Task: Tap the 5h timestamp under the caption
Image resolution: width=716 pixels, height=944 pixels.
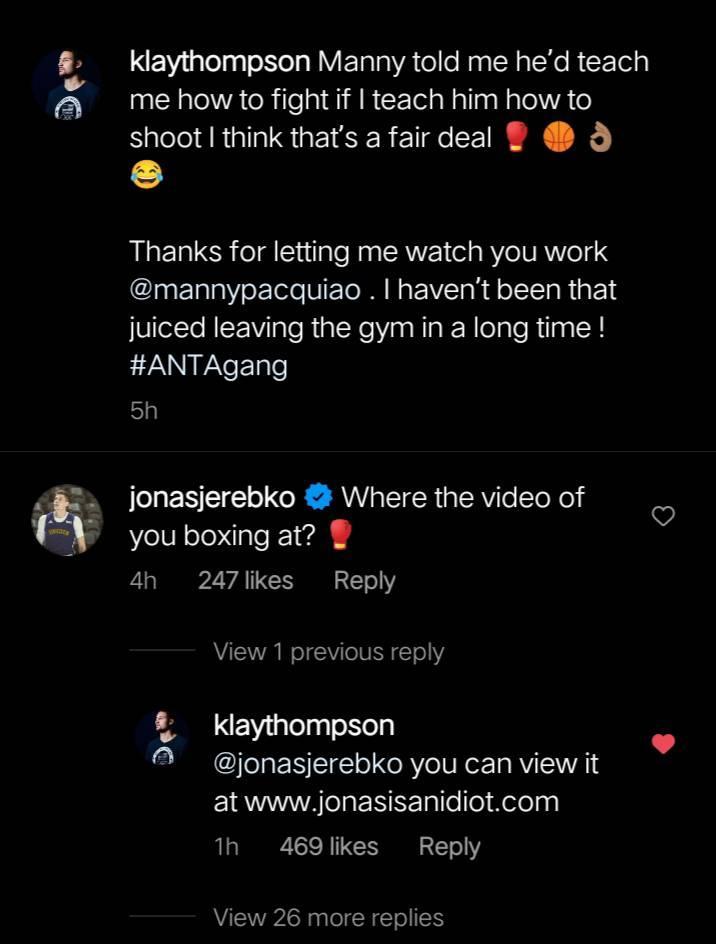Action: pos(144,411)
